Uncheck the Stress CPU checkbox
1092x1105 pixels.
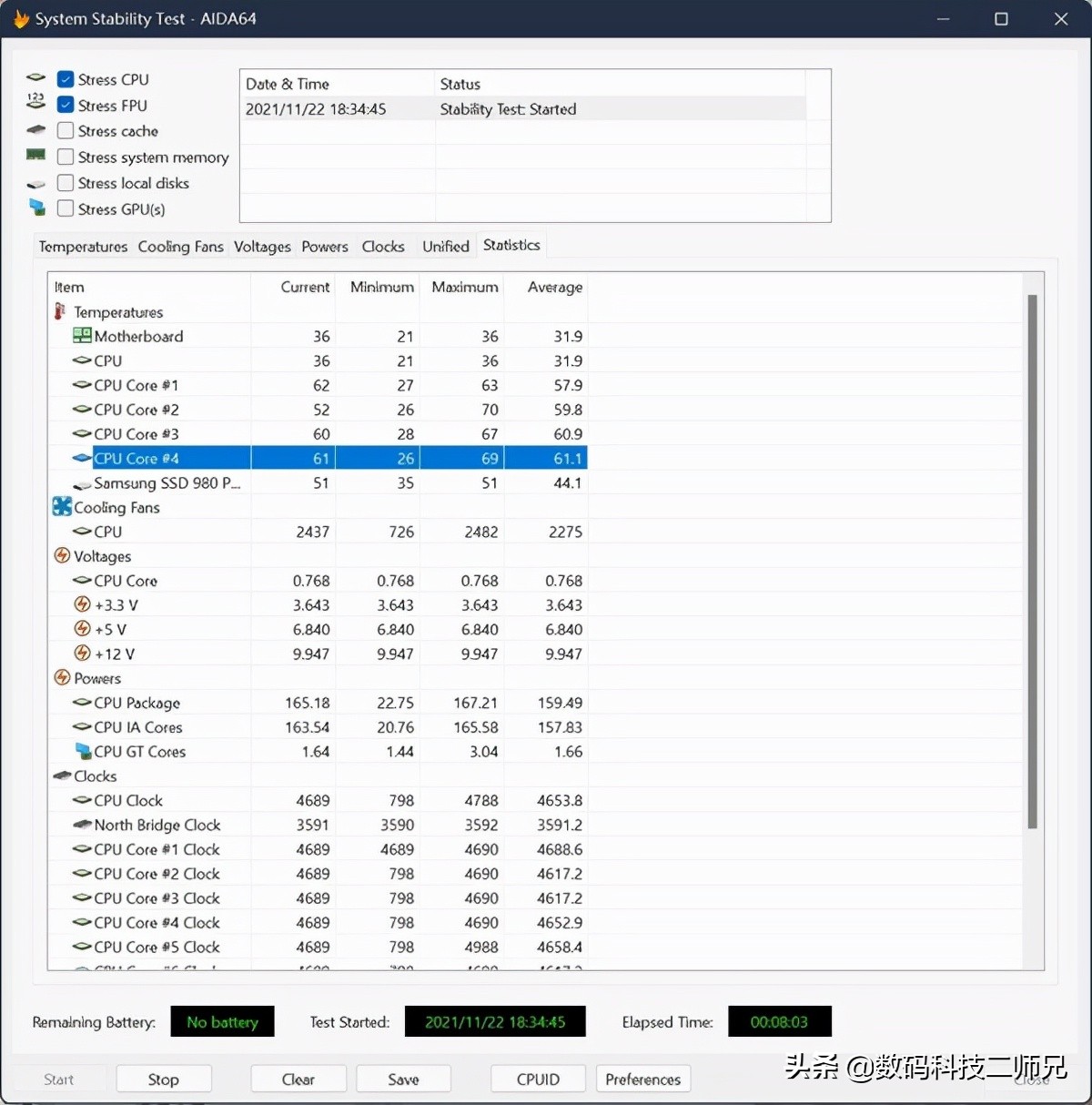pos(66,79)
